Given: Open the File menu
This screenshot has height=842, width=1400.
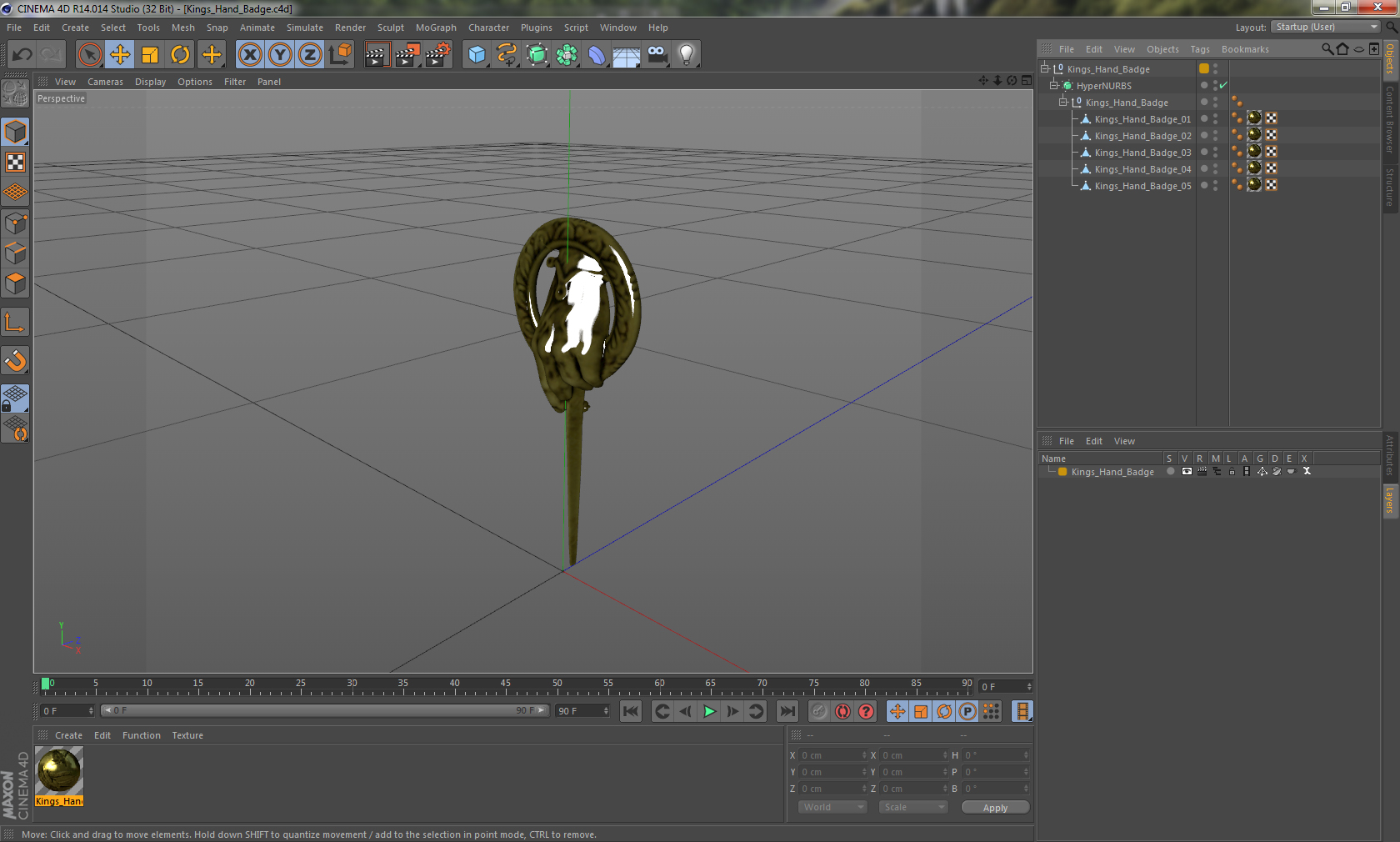Looking at the screenshot, I should (x=14, y=28).
